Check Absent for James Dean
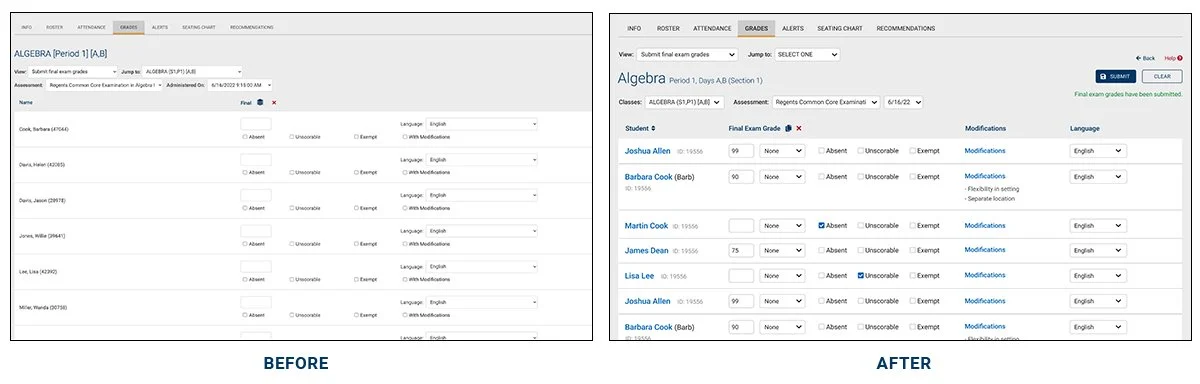The image size is (1200, 384). (822, 251)
